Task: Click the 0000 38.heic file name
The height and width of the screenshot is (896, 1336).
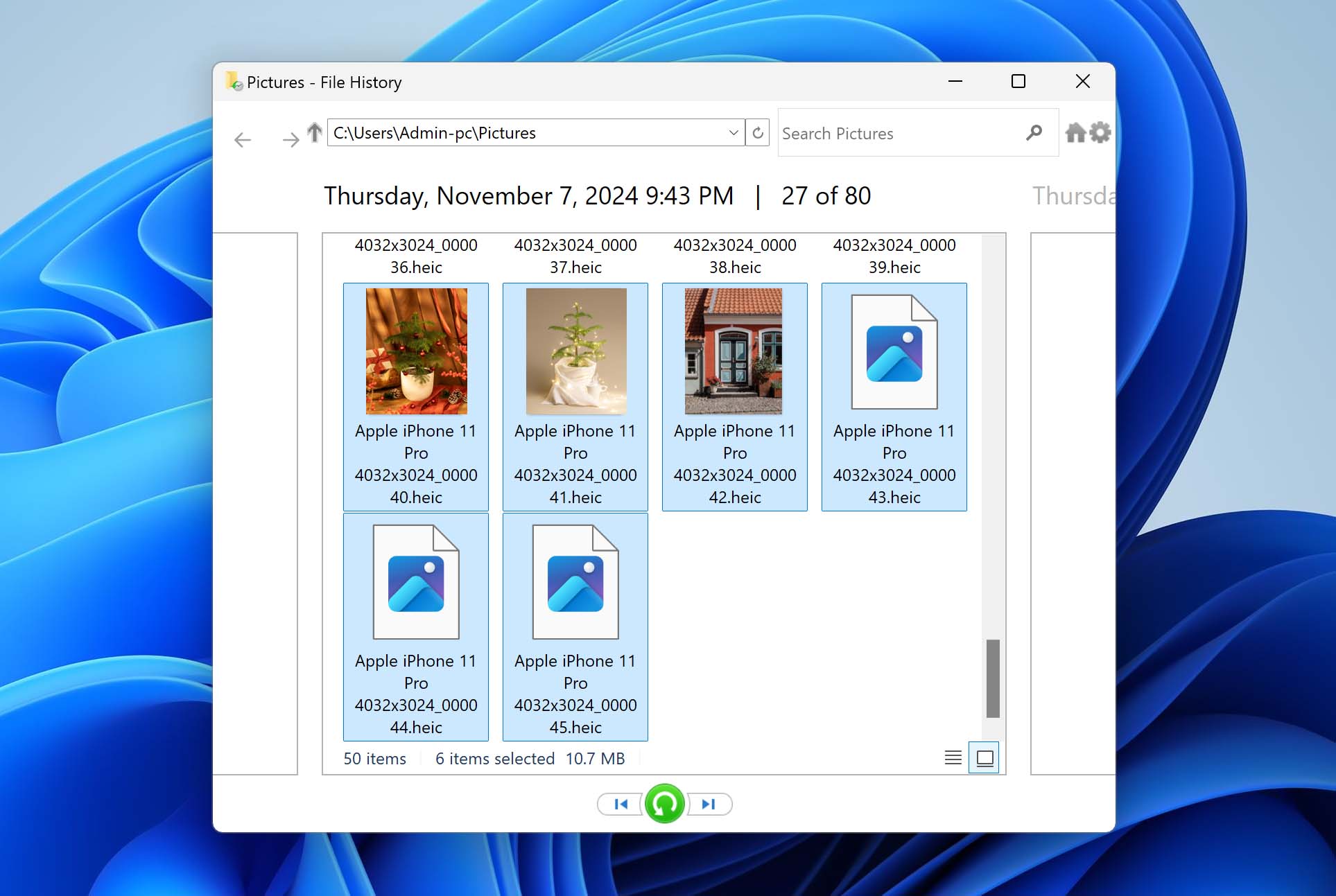Action: coord(735,256)
